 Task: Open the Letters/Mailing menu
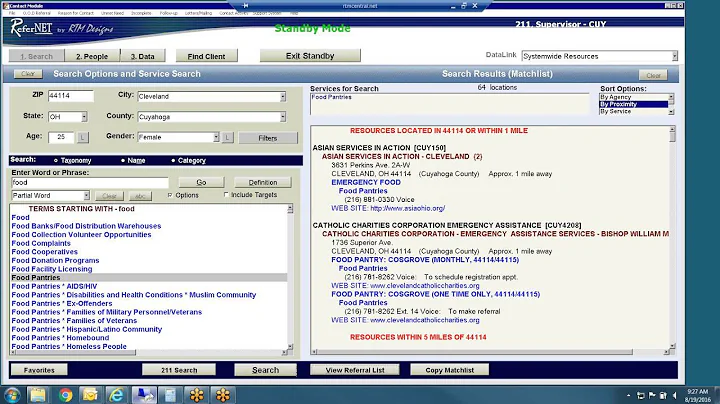[198, 13]
